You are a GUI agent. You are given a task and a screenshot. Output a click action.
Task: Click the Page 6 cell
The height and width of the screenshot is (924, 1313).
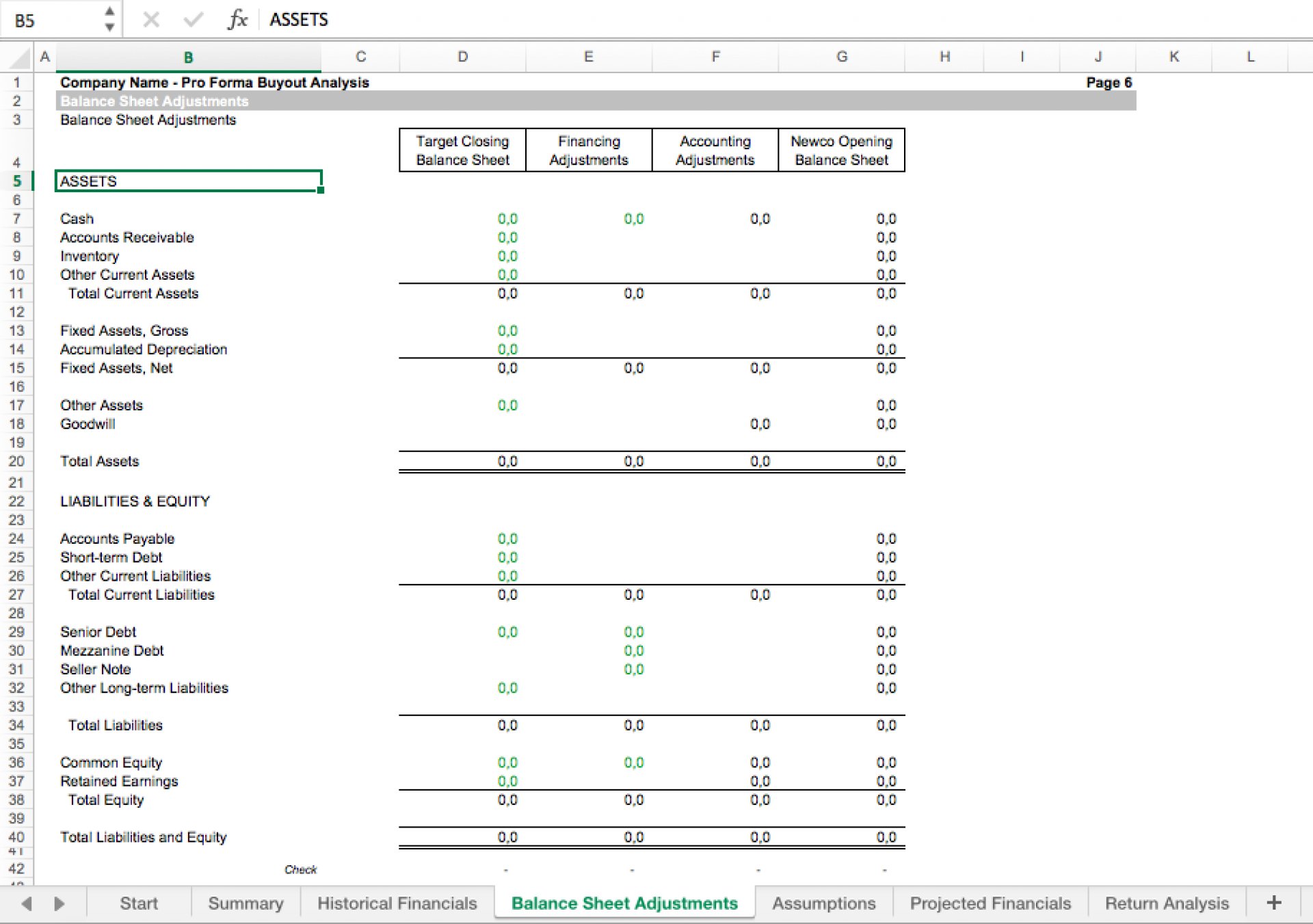pos(1109,83)
